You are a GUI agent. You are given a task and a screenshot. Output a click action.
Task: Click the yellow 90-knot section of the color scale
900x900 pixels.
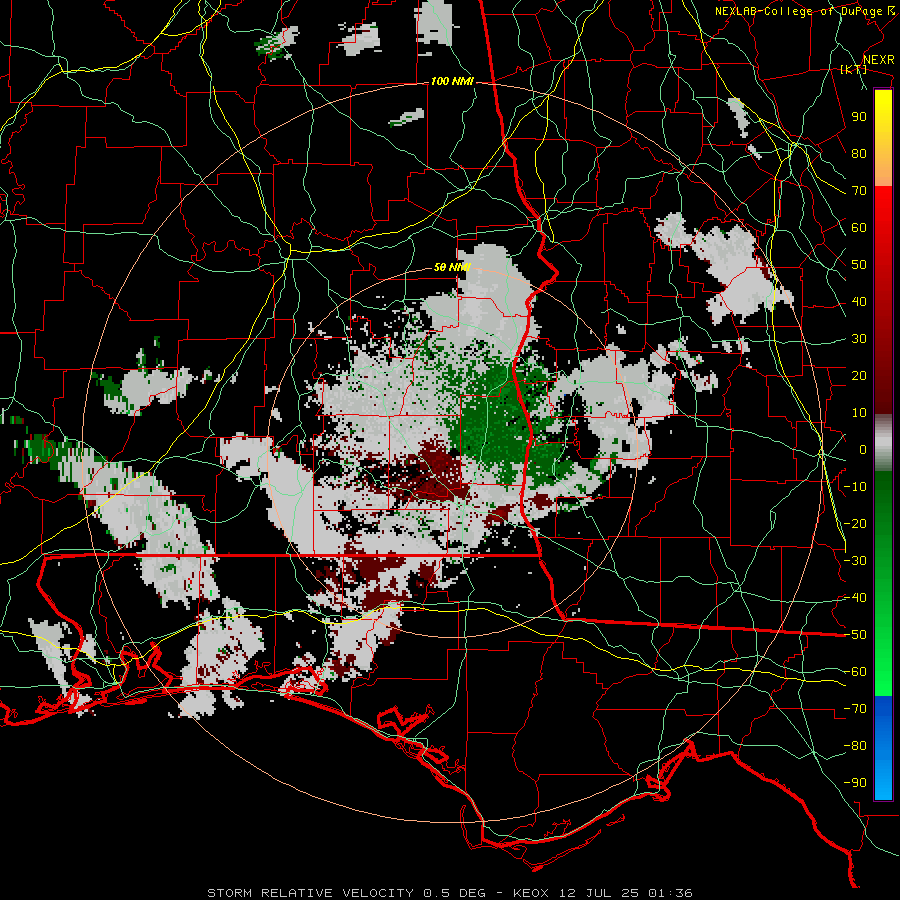(x=883, y=117)
